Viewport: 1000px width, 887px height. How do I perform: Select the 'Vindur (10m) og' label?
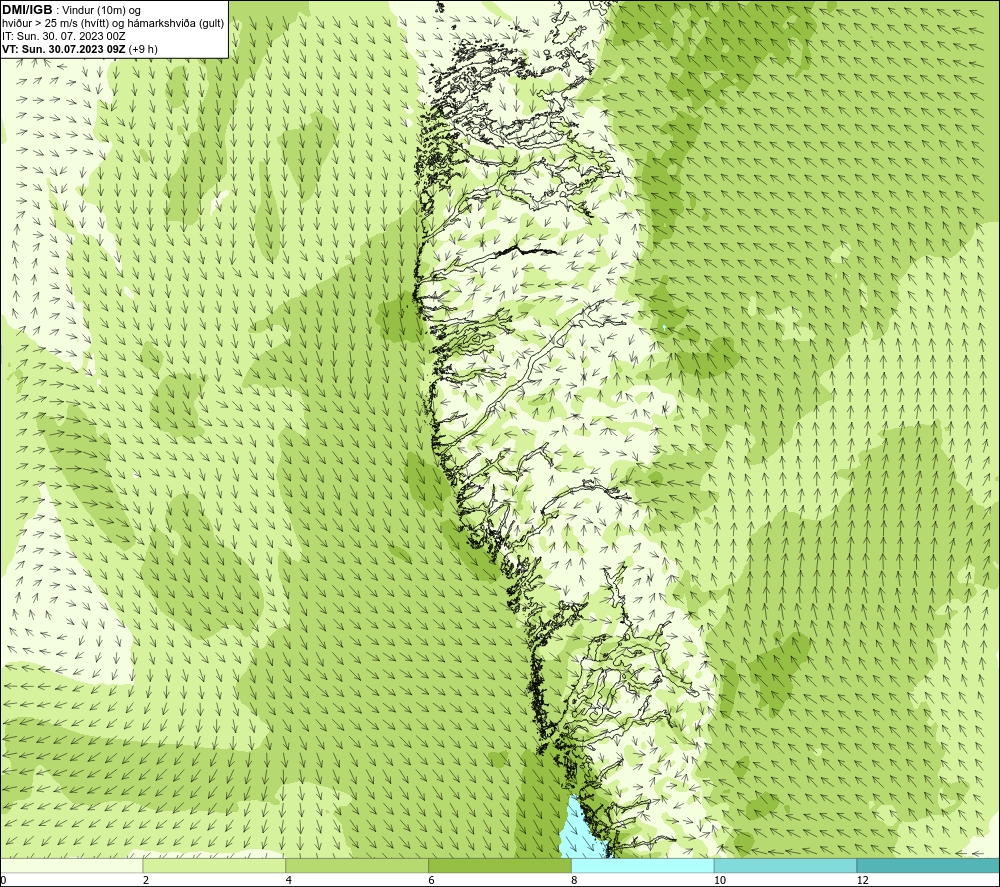point(101,11)
